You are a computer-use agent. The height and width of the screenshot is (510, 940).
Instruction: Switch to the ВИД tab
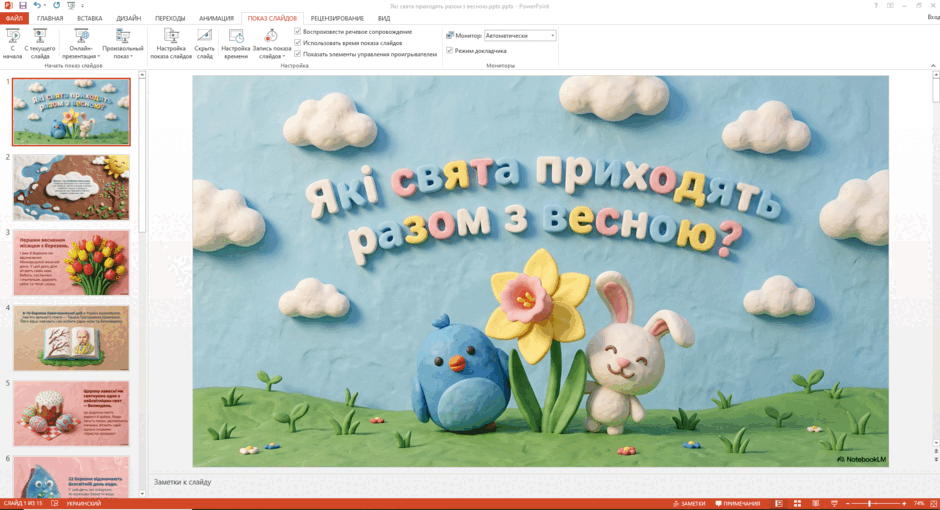384,19
